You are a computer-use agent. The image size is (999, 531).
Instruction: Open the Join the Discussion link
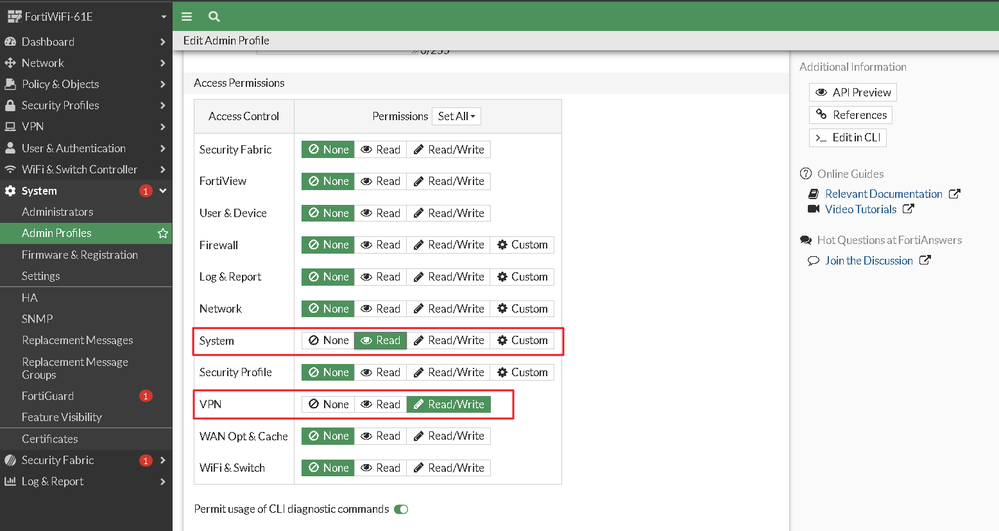[869, 260]
